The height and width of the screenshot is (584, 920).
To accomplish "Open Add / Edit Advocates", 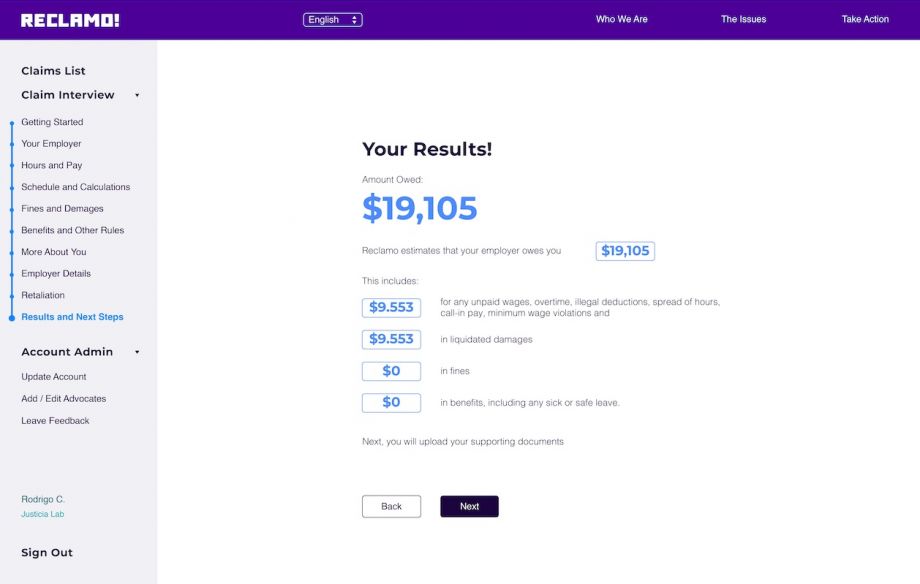I will coord(63,399).
